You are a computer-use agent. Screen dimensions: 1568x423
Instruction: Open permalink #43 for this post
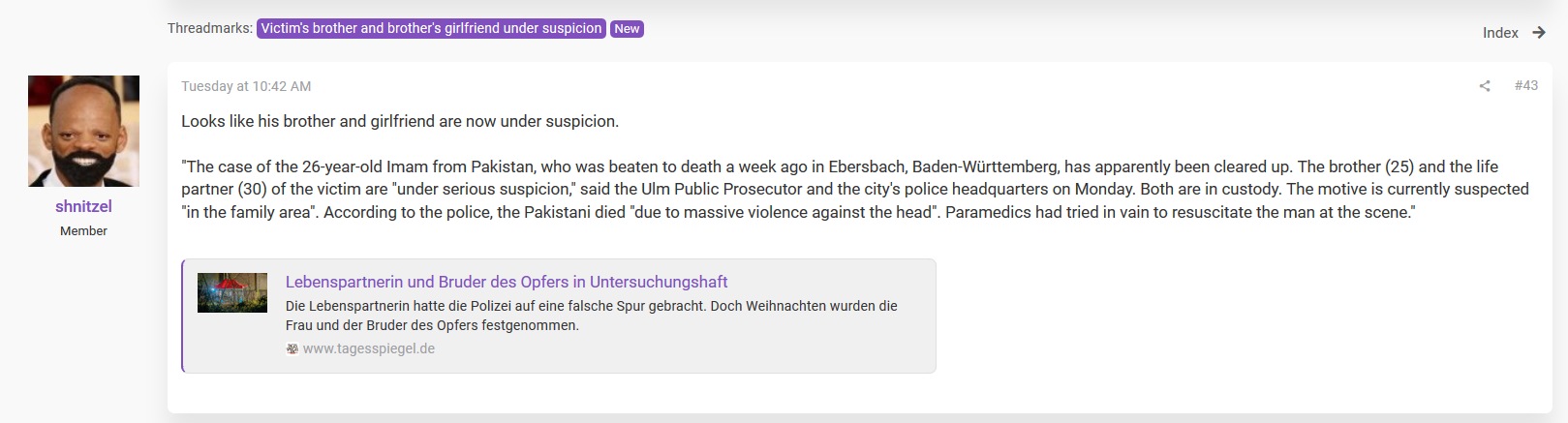click(x=1526, y=85)
